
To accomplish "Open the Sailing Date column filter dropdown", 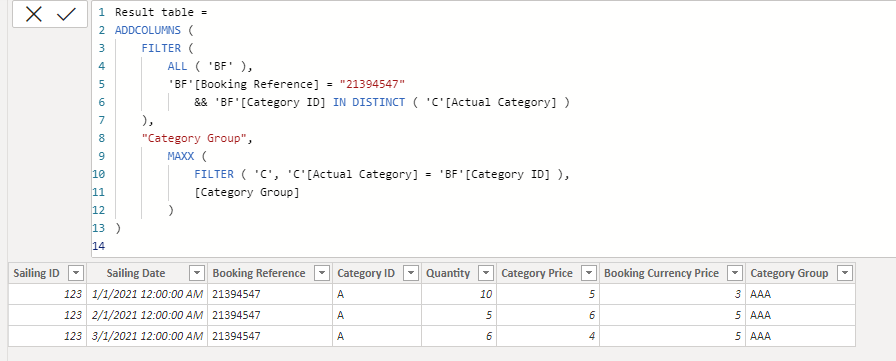I will click(x=197, y=274).
